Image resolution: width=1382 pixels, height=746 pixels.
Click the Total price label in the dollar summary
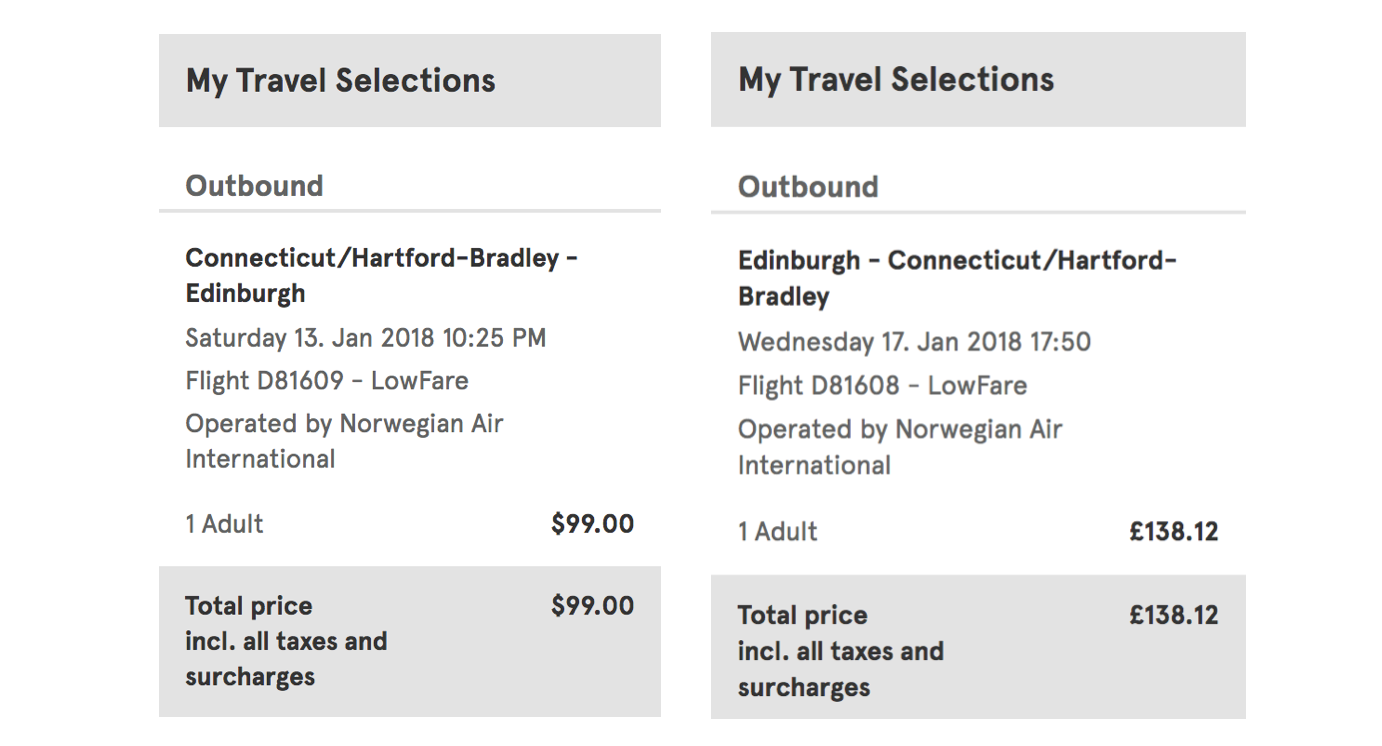pyautogui.click(x=249, y=606)
